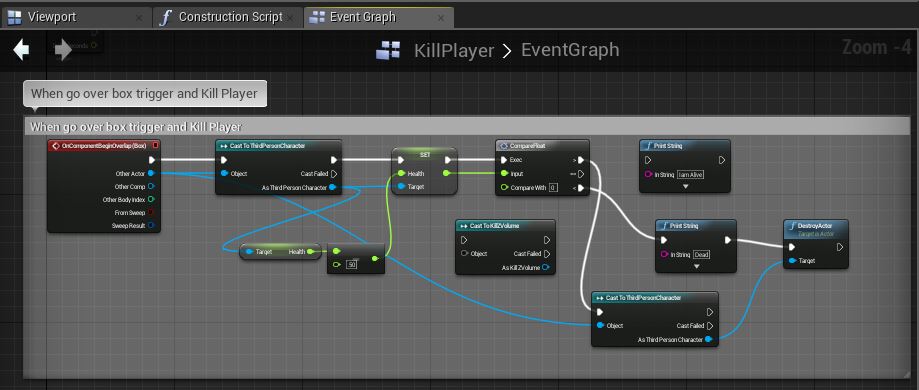919x390 pixels.
Task: Select the Cast To KillZVolume node title
Action: tap(494, 226)
